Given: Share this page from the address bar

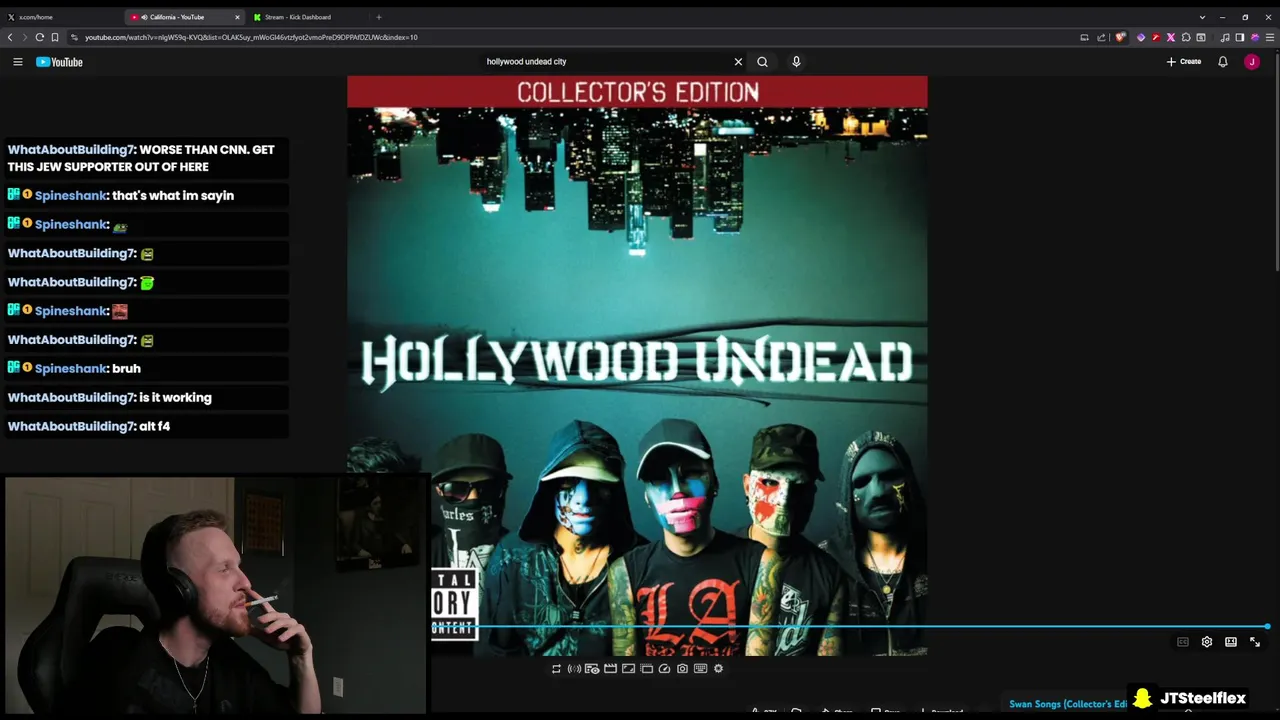Looking at the screenshot, I should [1101, 38].
